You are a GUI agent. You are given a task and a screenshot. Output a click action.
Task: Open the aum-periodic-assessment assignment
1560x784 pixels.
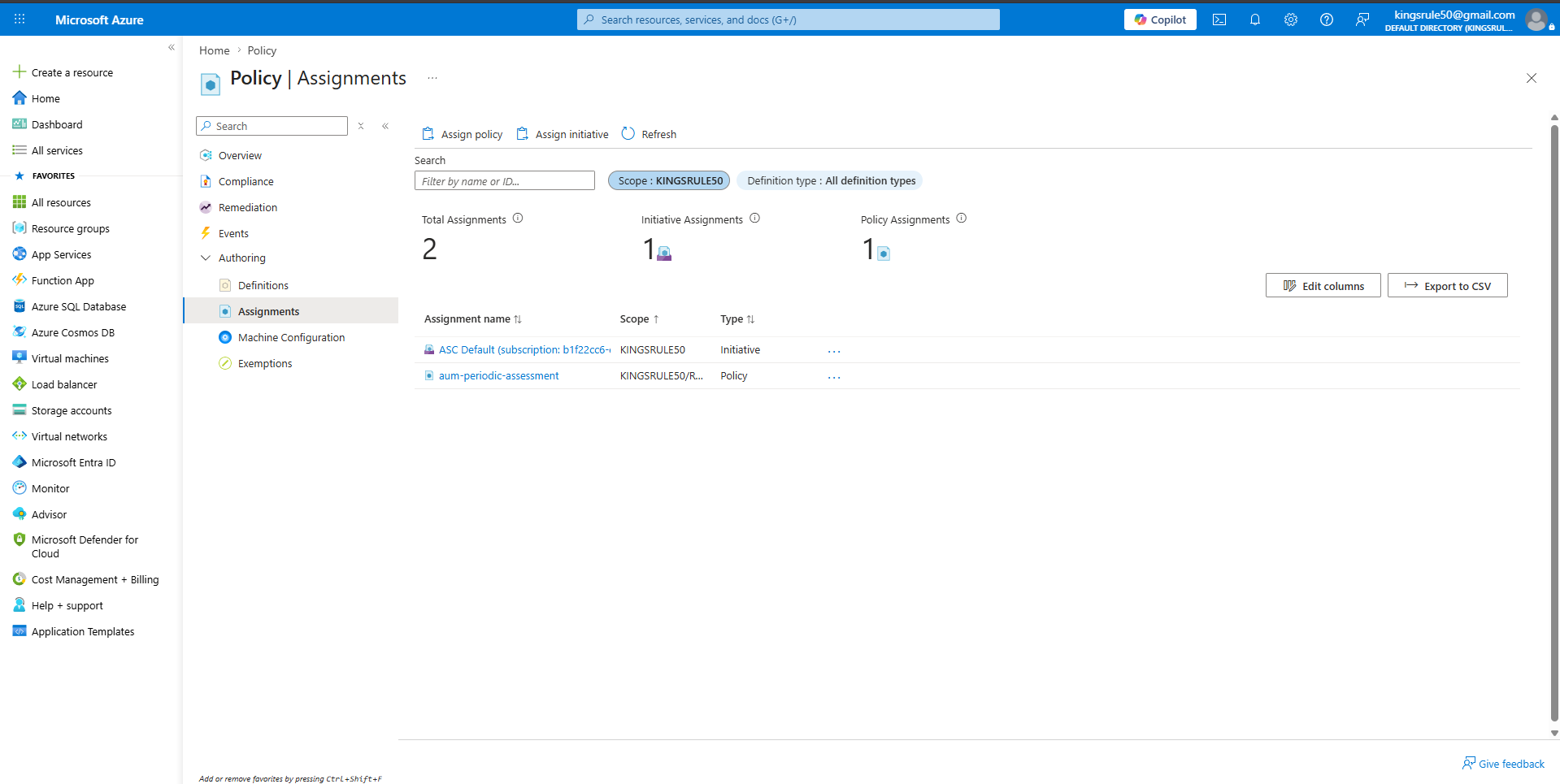coord(498,376)
